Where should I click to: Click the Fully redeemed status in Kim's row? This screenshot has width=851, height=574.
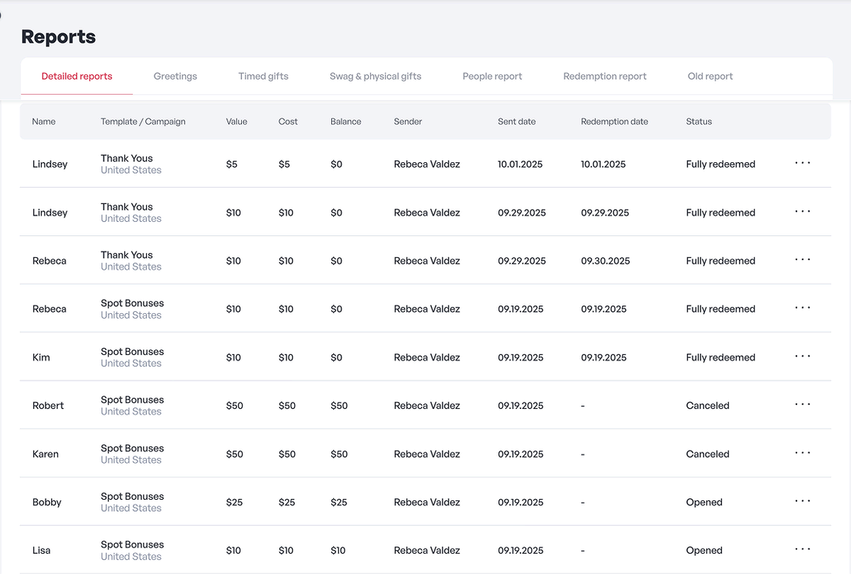coord(721,358)
